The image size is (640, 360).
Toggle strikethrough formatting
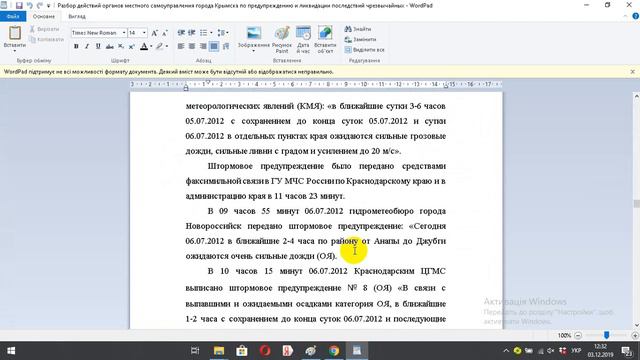(x=109, y=47)
